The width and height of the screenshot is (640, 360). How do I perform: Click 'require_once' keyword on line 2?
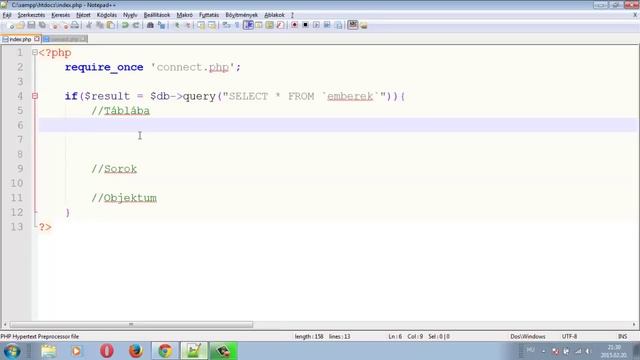point(104,67)
